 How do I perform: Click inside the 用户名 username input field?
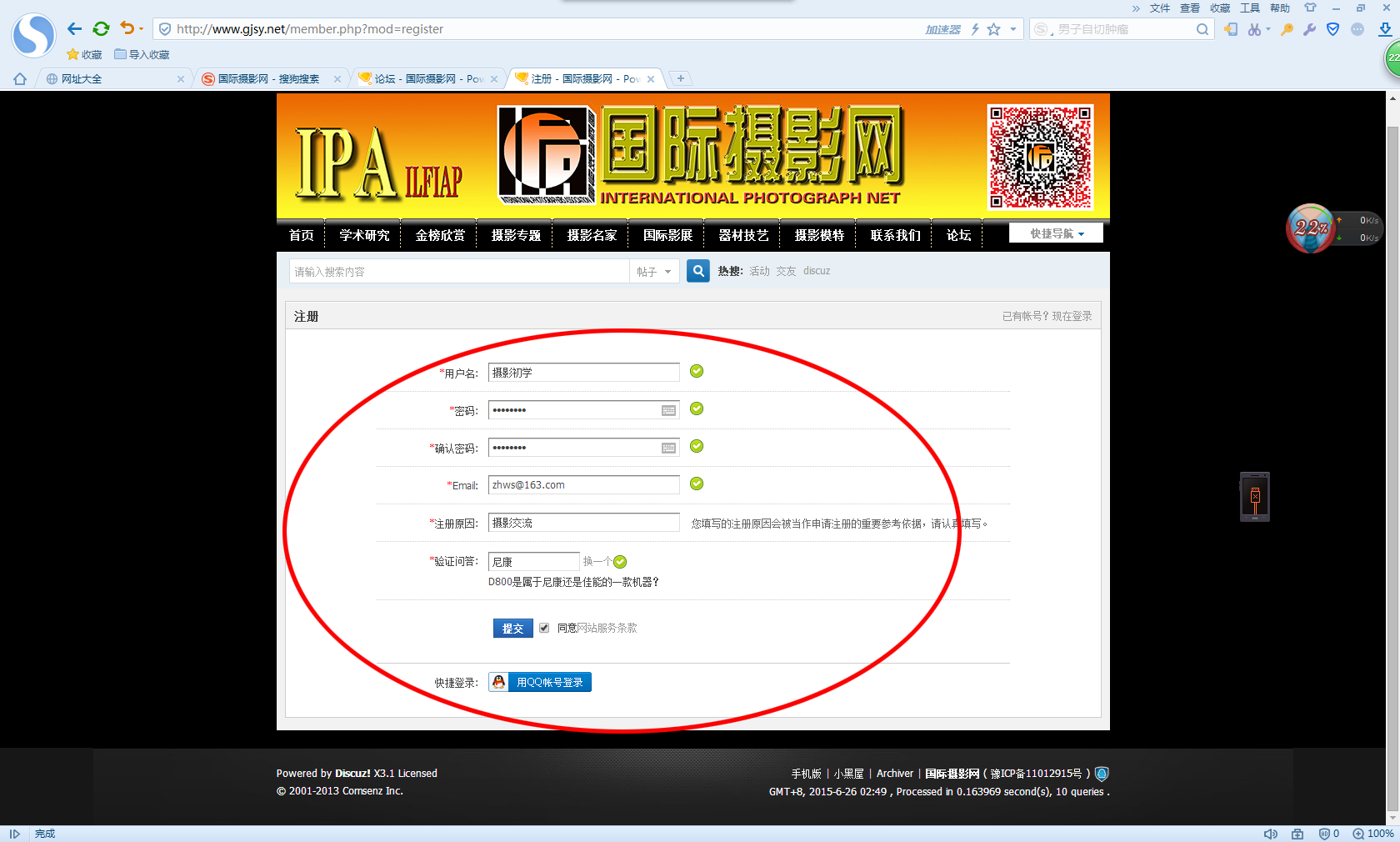[583, 372]
